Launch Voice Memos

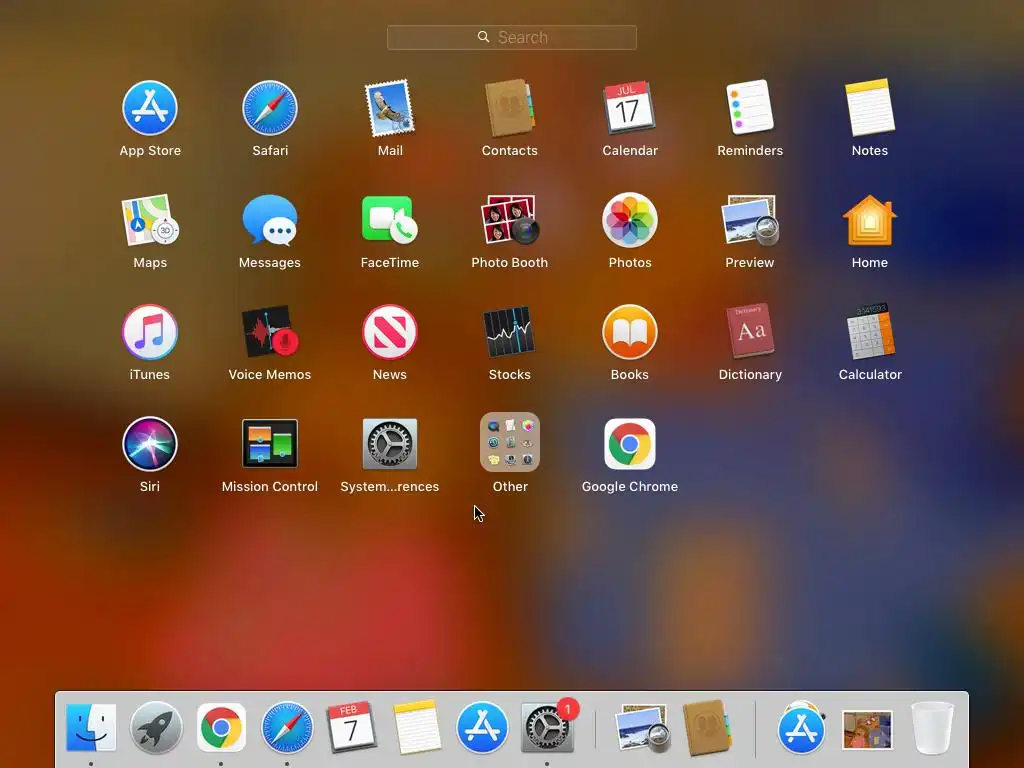click(270, 332)
